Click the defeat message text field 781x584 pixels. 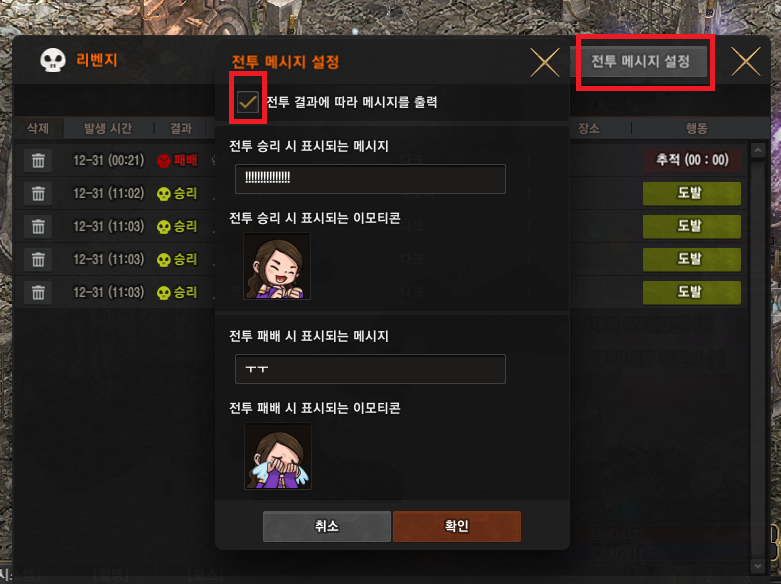click(x=370, y=369)
